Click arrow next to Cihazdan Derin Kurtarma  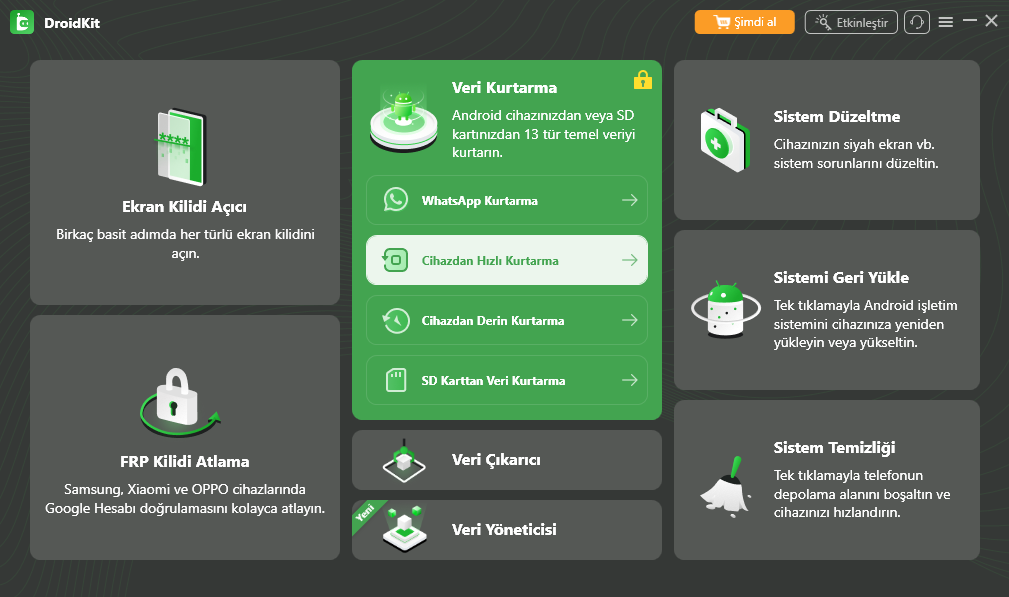pos(629,320)
